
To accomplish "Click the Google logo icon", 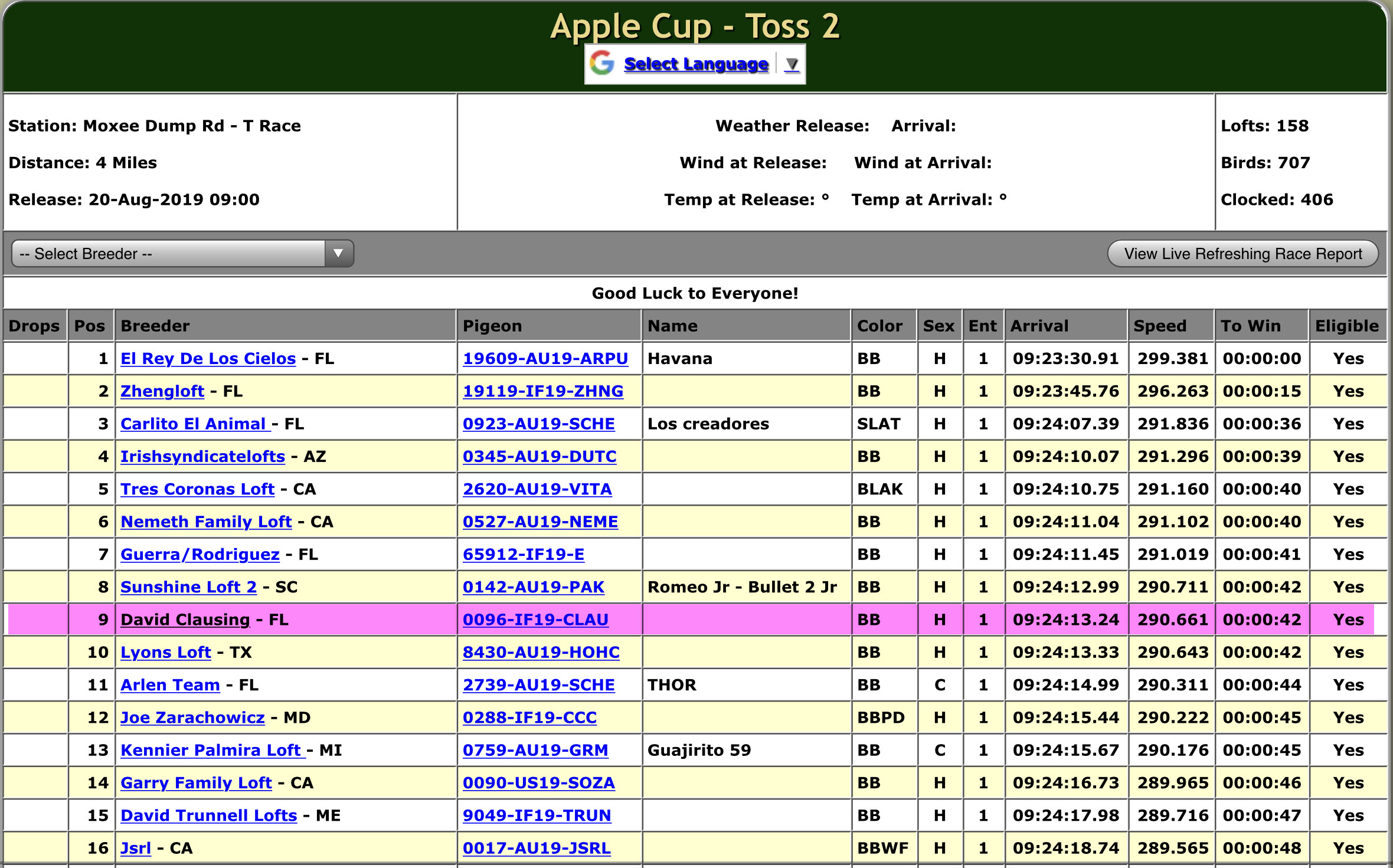I will pyautogui.click(x=602, y=63).
